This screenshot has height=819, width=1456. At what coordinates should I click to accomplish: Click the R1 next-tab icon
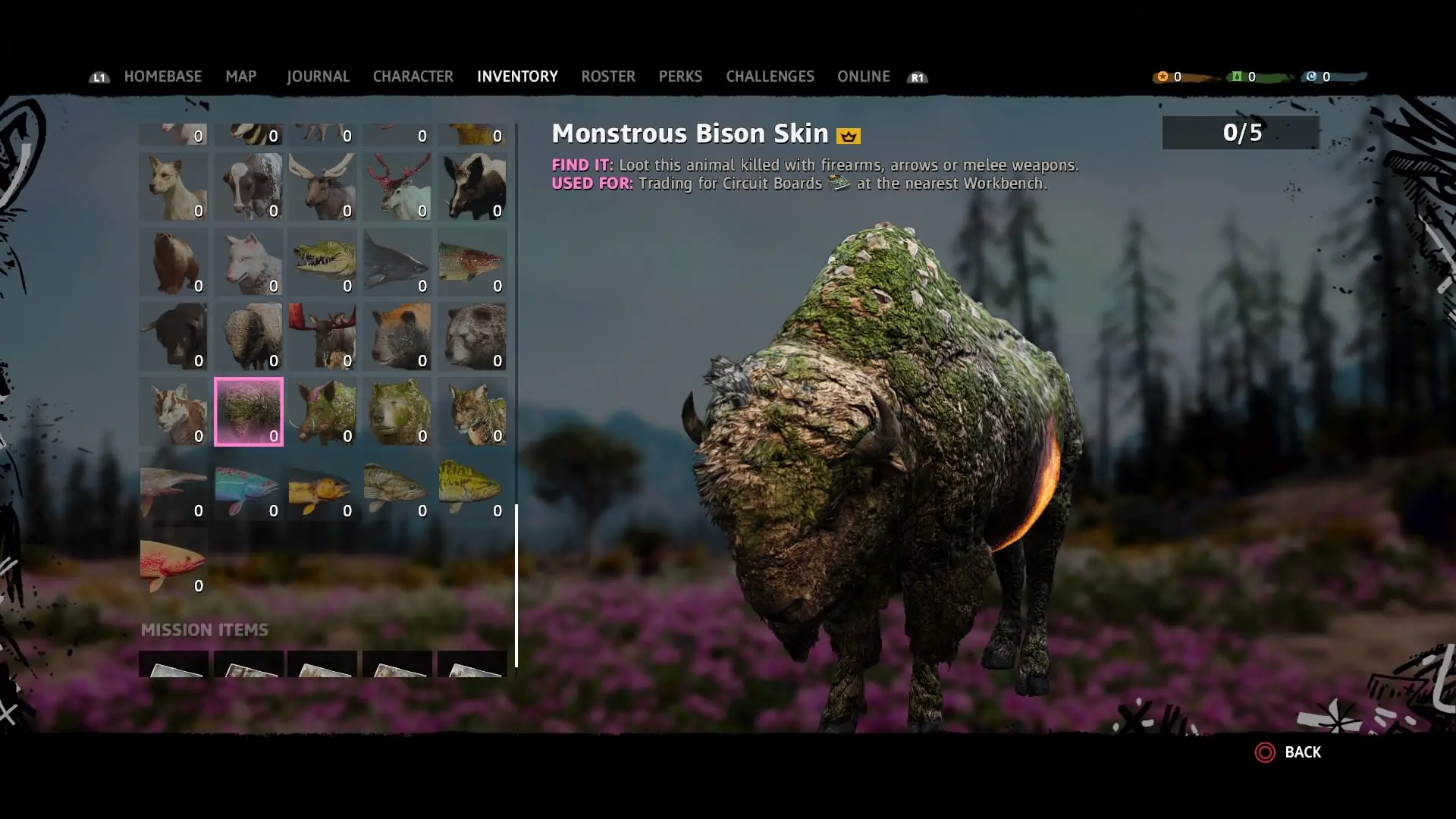(918, 77)
